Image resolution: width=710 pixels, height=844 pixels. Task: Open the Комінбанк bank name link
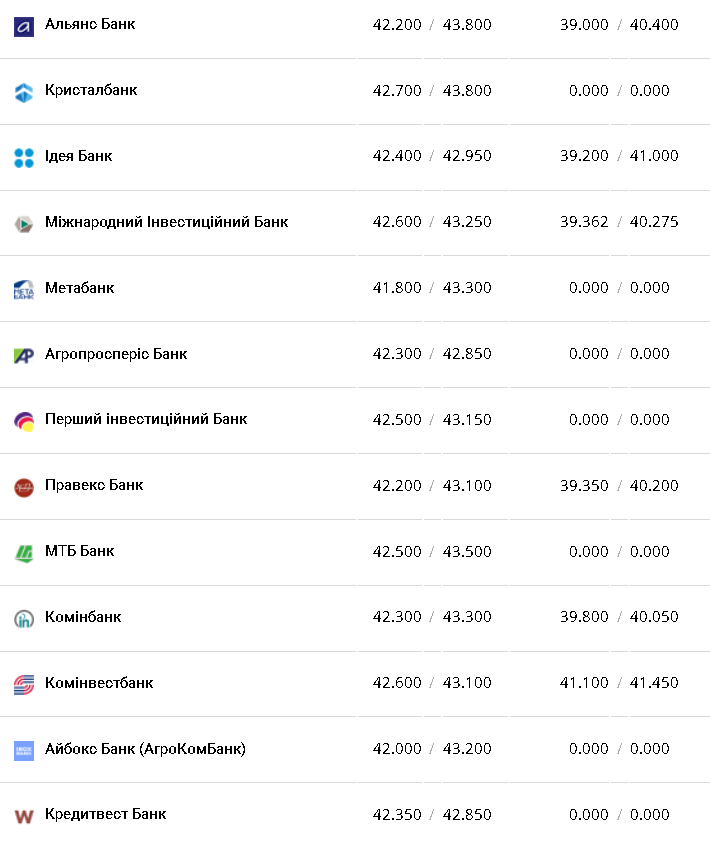[83, 617]
